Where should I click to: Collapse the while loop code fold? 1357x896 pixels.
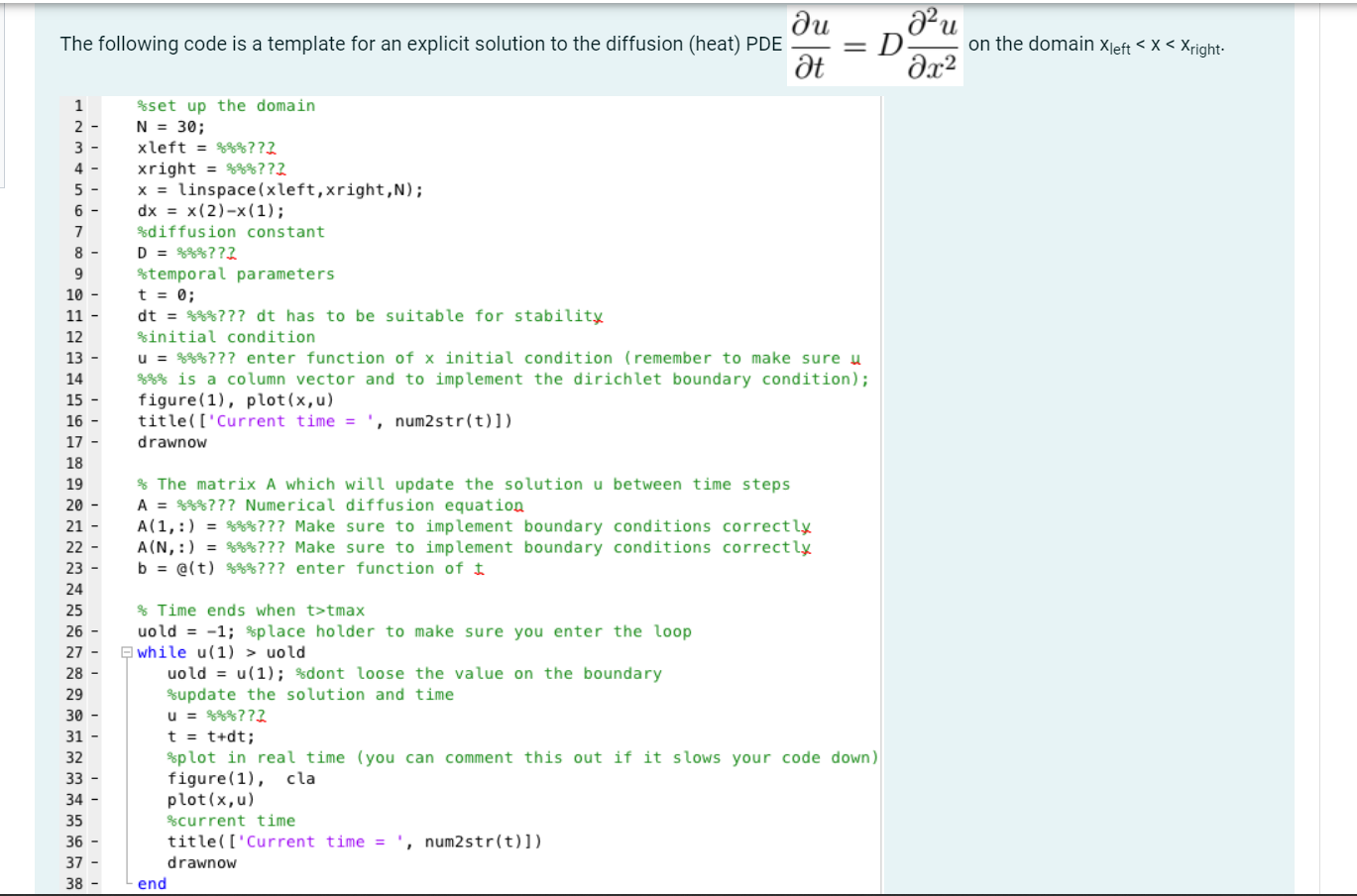pyautogui.click(x=125, y=652)
